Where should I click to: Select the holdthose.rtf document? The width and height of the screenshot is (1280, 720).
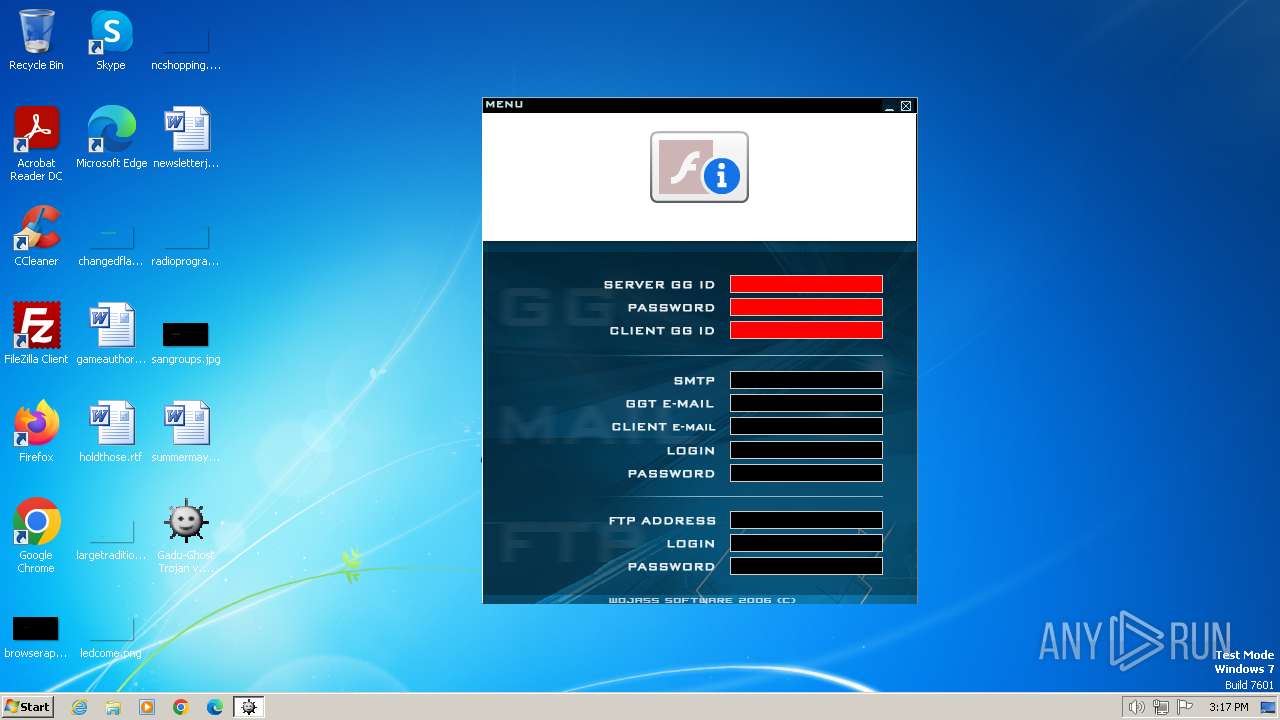coord(111,432)
